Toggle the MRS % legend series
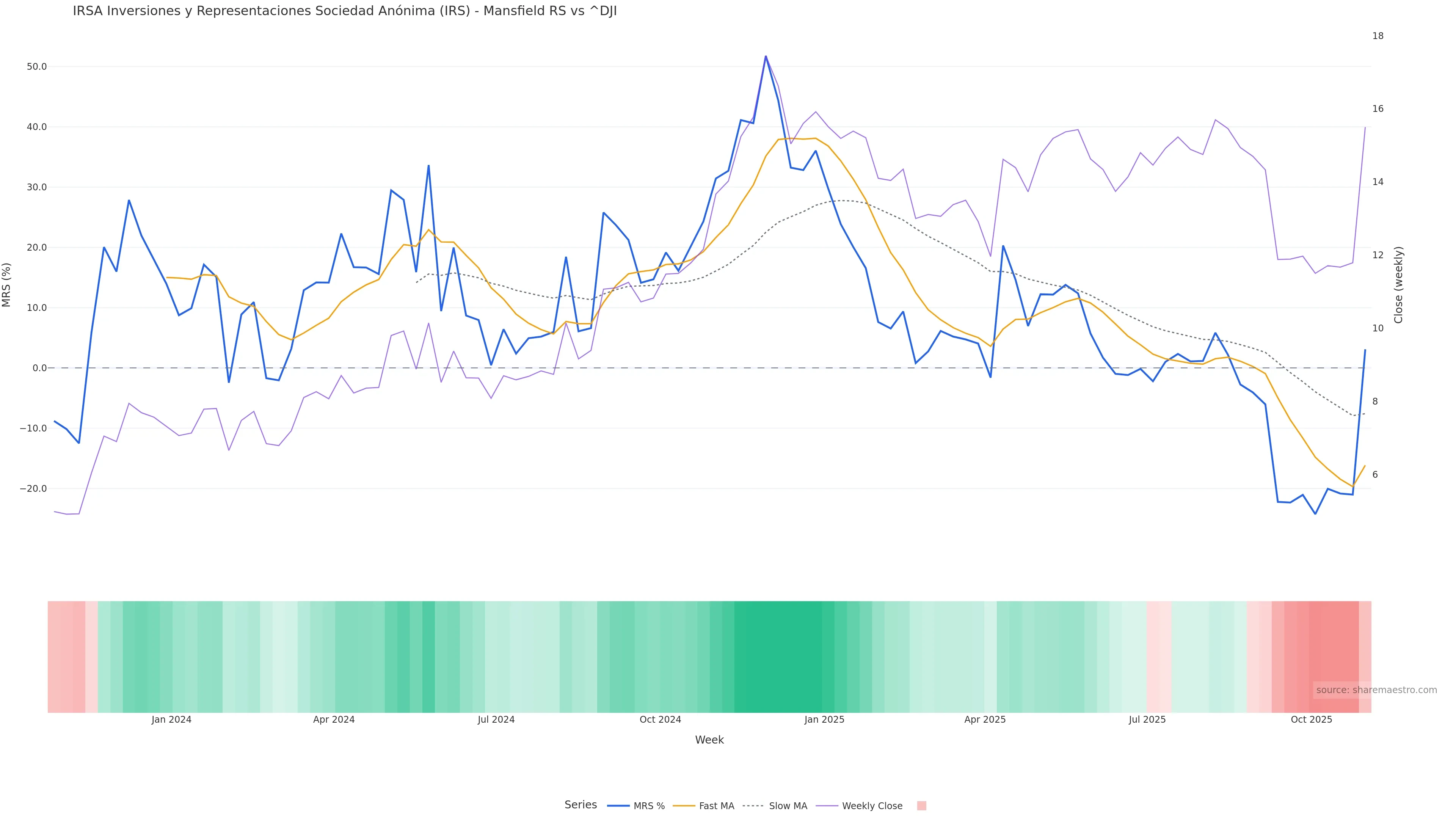1456x819 pixels. tap(649, 806)
